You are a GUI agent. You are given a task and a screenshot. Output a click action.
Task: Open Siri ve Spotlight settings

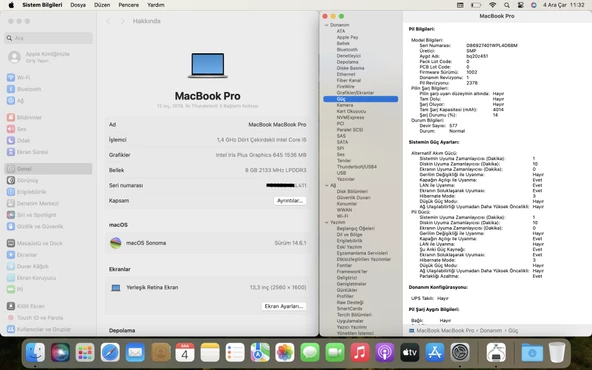click(32, 215)
